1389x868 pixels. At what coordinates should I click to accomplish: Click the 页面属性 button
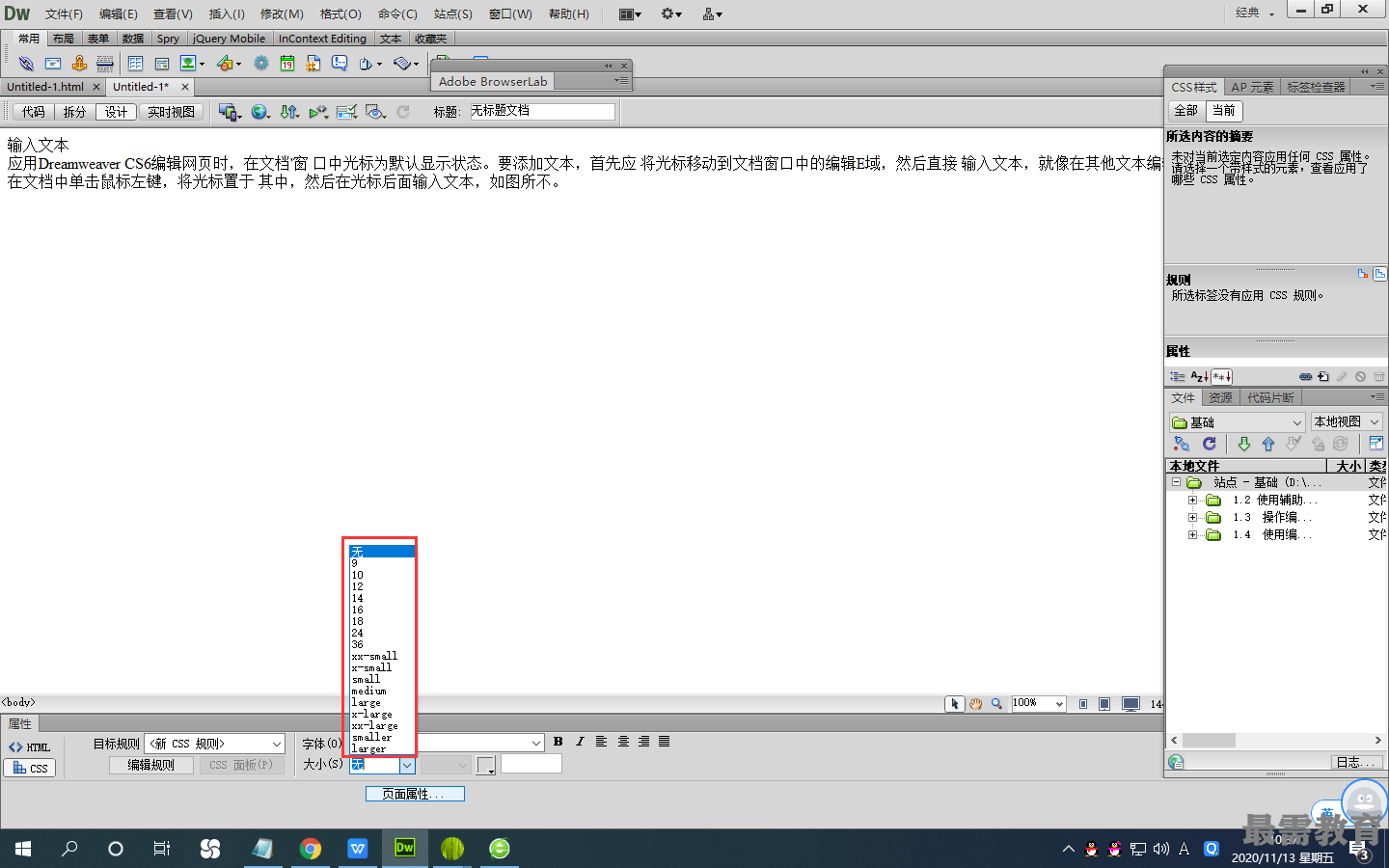pyautogui.click(x=415, y=794)
